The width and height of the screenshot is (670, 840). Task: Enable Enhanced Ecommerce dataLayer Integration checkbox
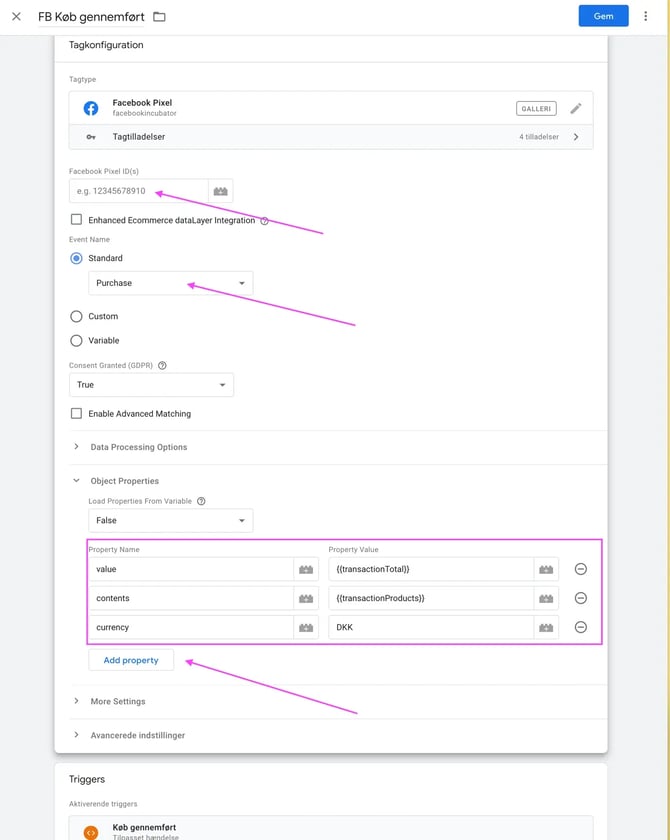coord(76,220)
